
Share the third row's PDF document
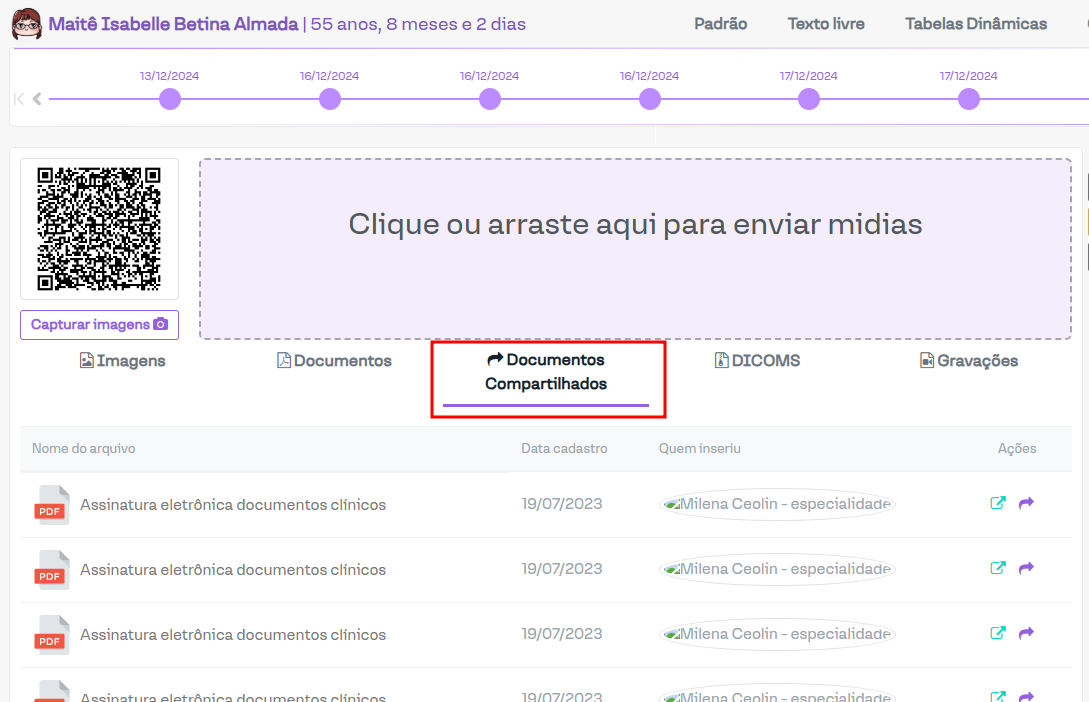pos(1026,633)
